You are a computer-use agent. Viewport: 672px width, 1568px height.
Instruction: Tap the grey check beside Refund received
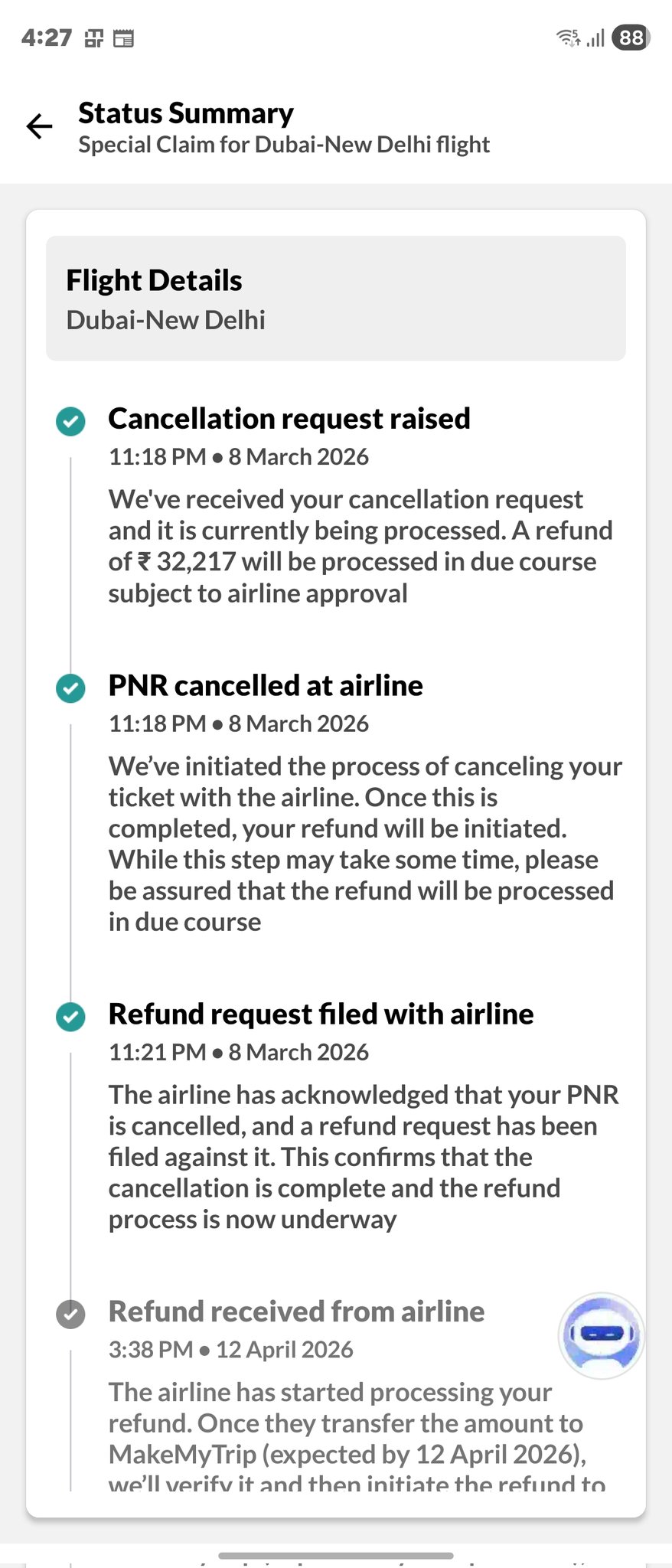coord(71,1314)
